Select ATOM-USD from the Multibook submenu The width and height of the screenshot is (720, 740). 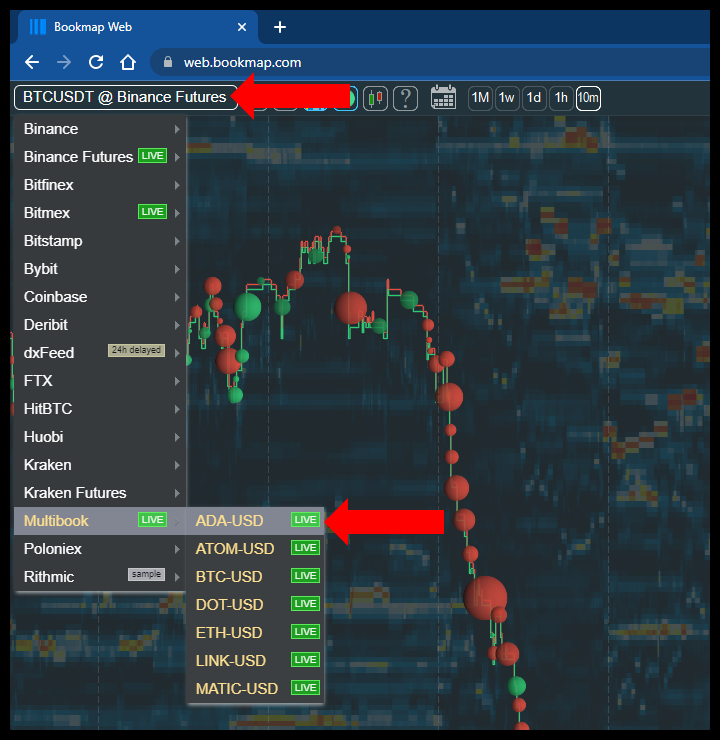[x=255, y=549]
